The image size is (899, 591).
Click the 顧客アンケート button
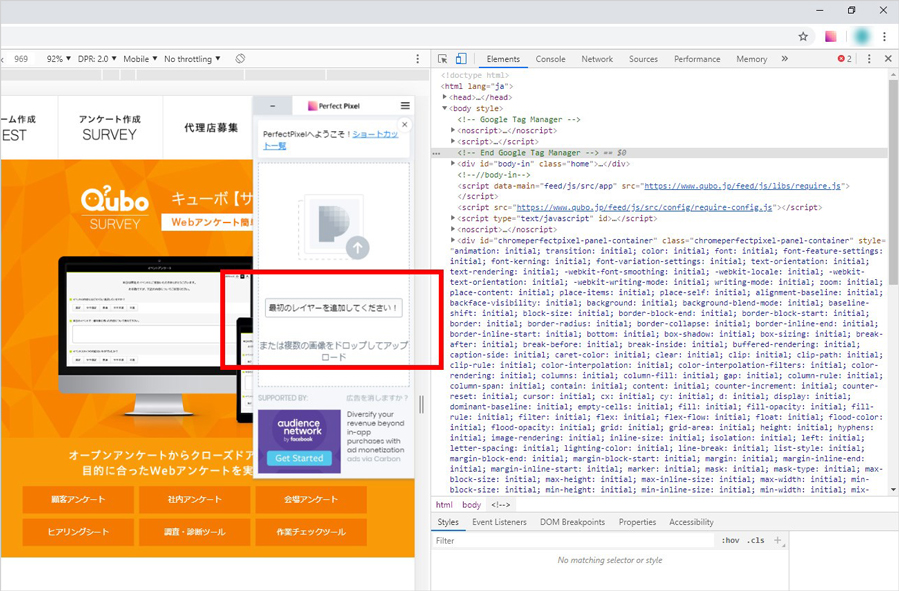click(x=78, y=500)
